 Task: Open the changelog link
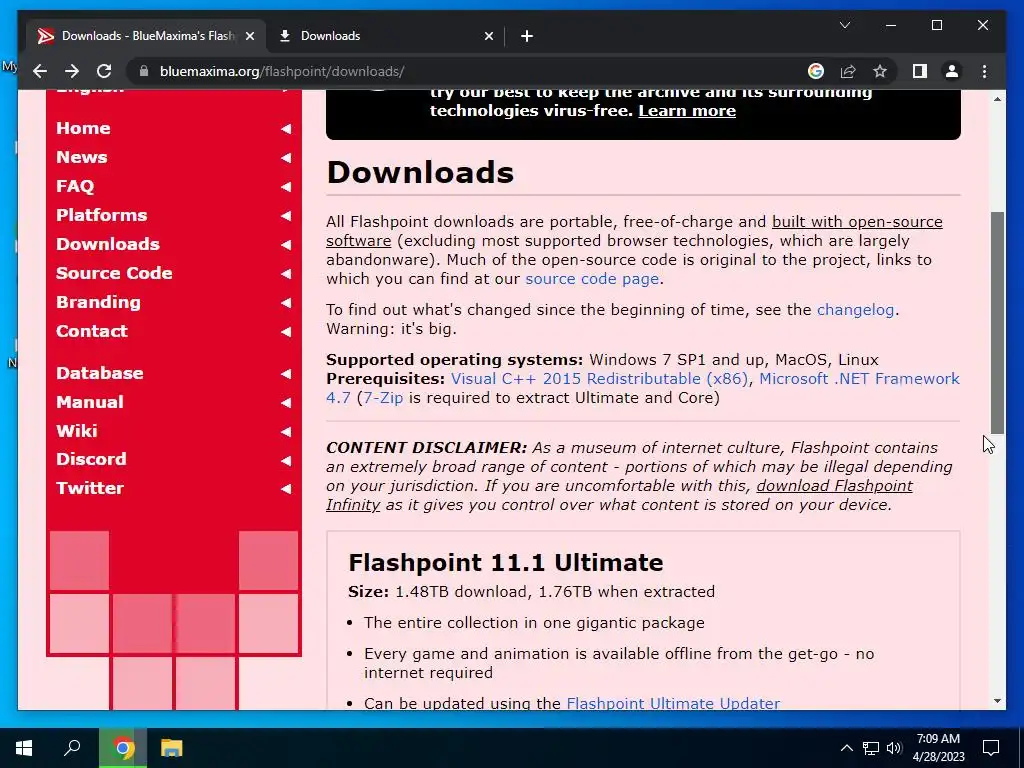pos(856,310)
